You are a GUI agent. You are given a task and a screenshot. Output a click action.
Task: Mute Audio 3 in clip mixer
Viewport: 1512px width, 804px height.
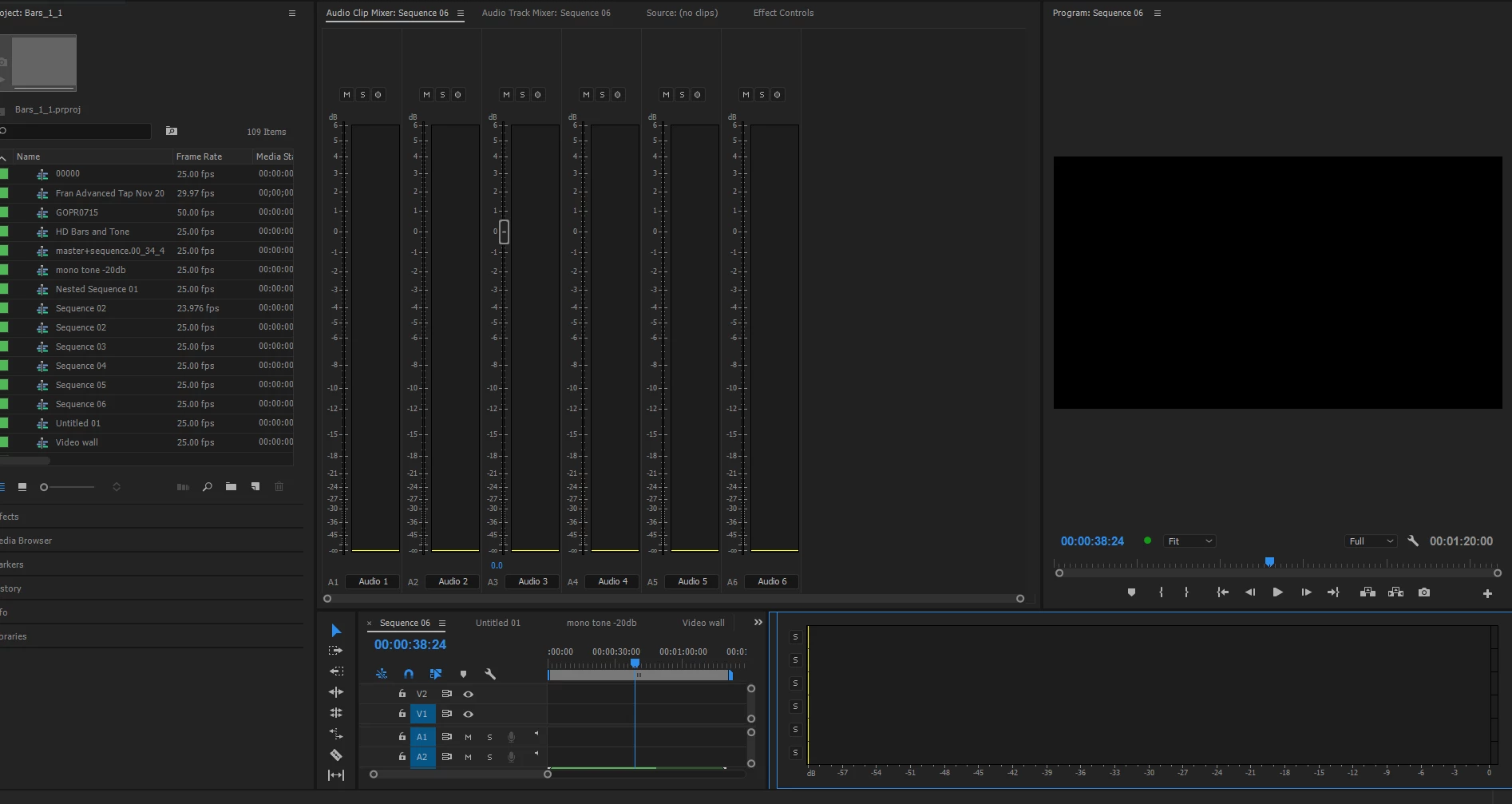(506, 94)
